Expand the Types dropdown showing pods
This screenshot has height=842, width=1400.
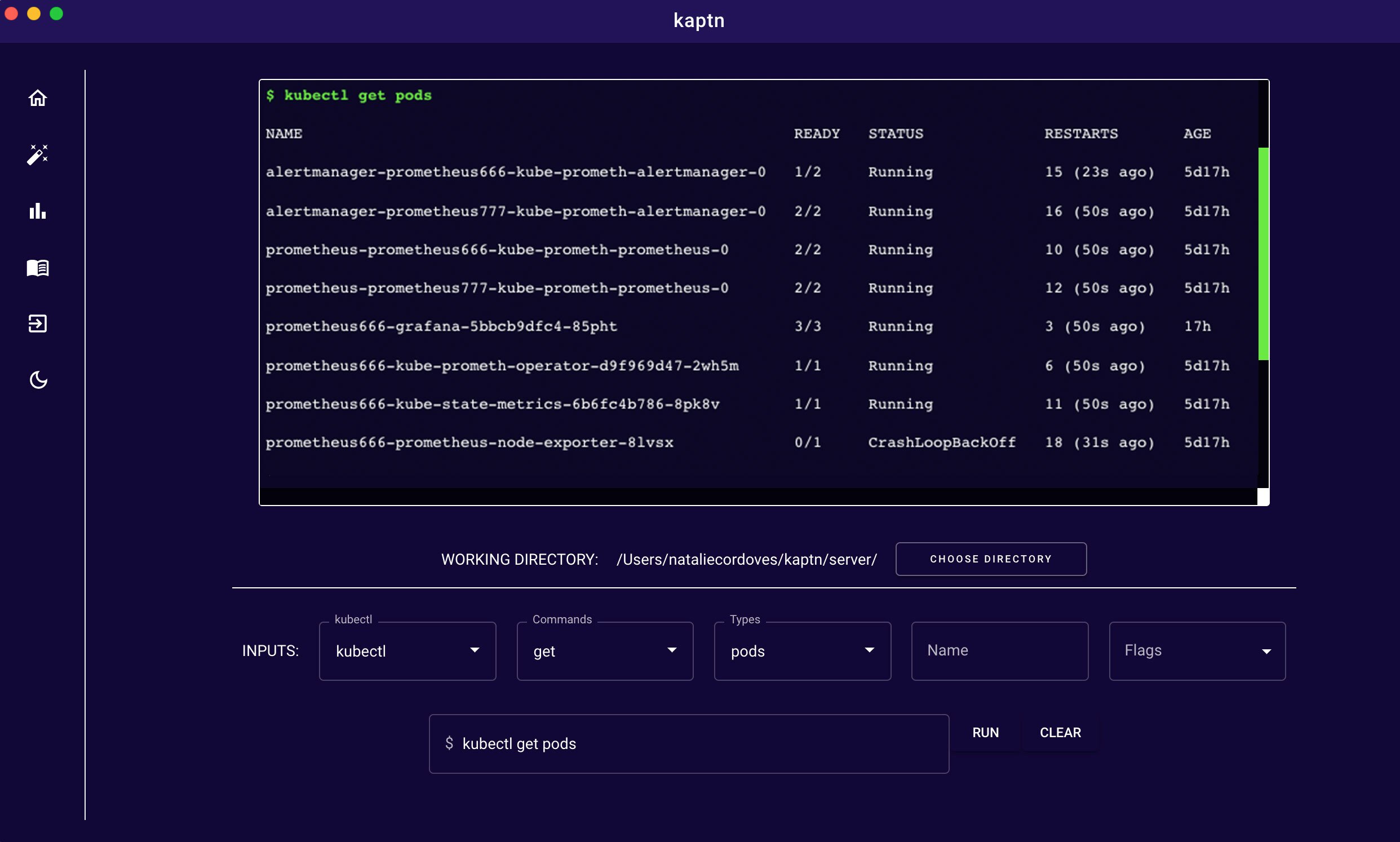802,651
